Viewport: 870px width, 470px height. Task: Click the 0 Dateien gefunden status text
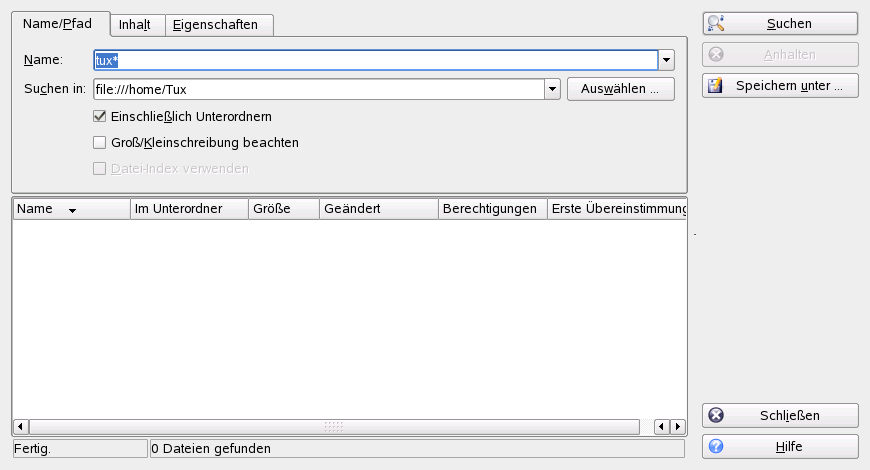[x=211, y=448]
